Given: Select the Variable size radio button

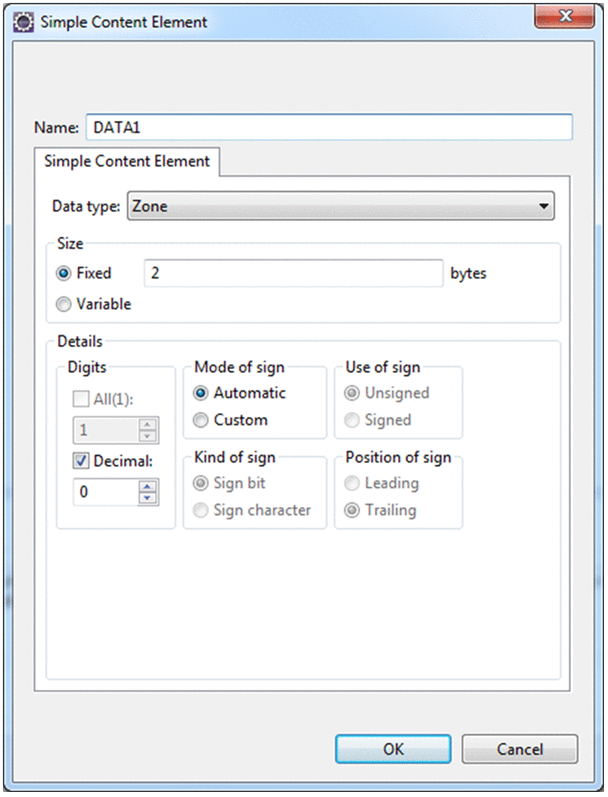Looking at the screenshot, I should tap(64, 304).
